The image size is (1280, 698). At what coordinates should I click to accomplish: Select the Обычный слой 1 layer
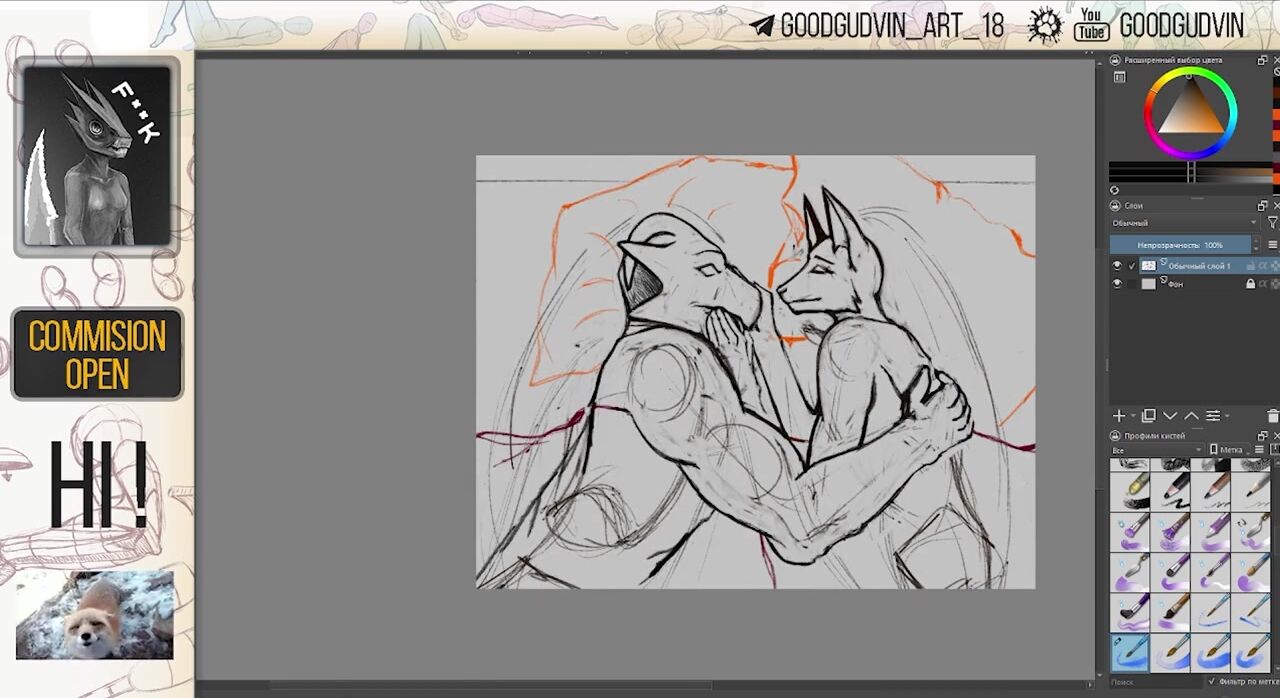[x=1200, y=266]
